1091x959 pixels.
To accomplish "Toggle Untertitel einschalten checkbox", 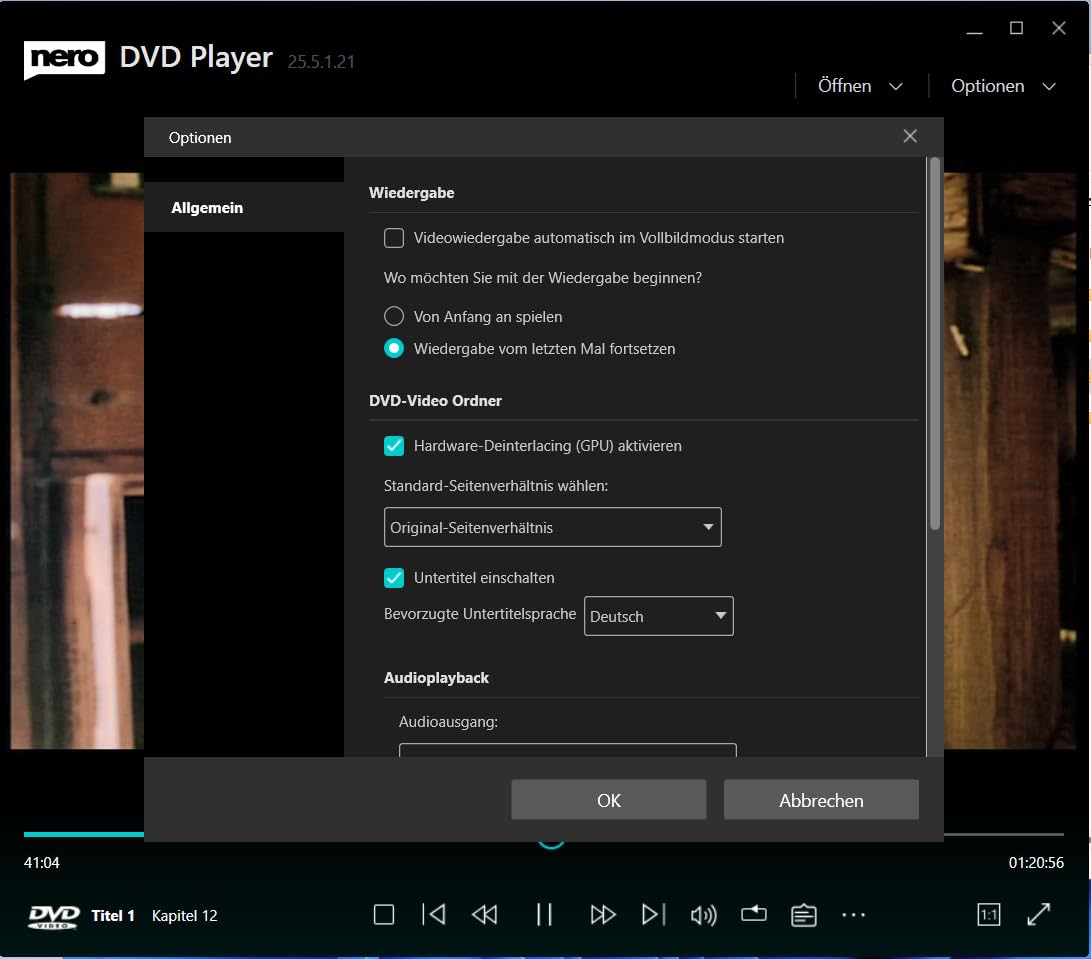I will (394, 578).
